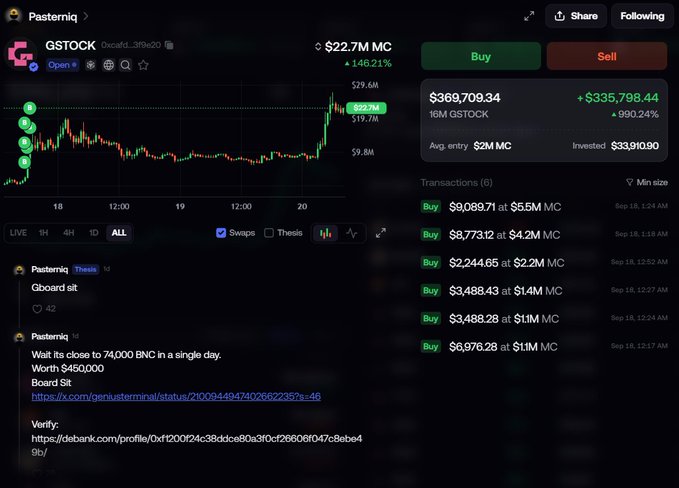679x488 pixels.
Task: Open the x.com geniusterminal status link
Action: (x=176, y=396)
